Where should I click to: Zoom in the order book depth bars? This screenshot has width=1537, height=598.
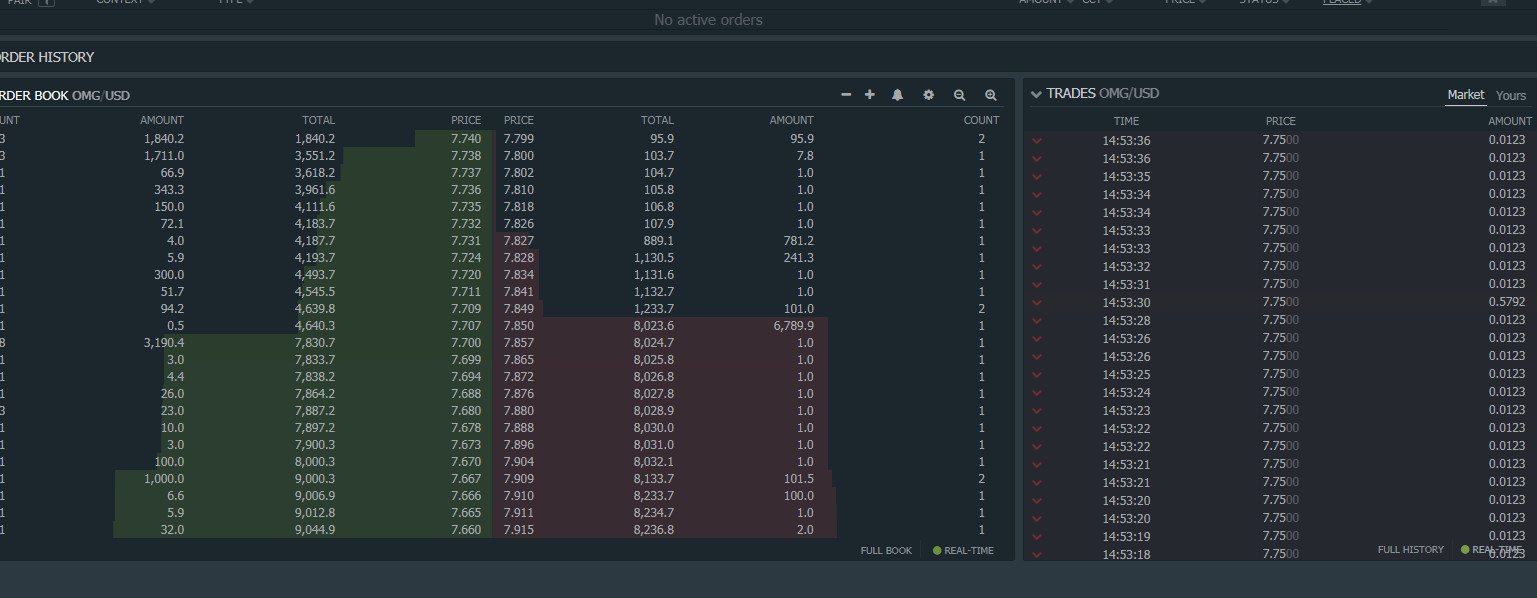coord(991,95)
